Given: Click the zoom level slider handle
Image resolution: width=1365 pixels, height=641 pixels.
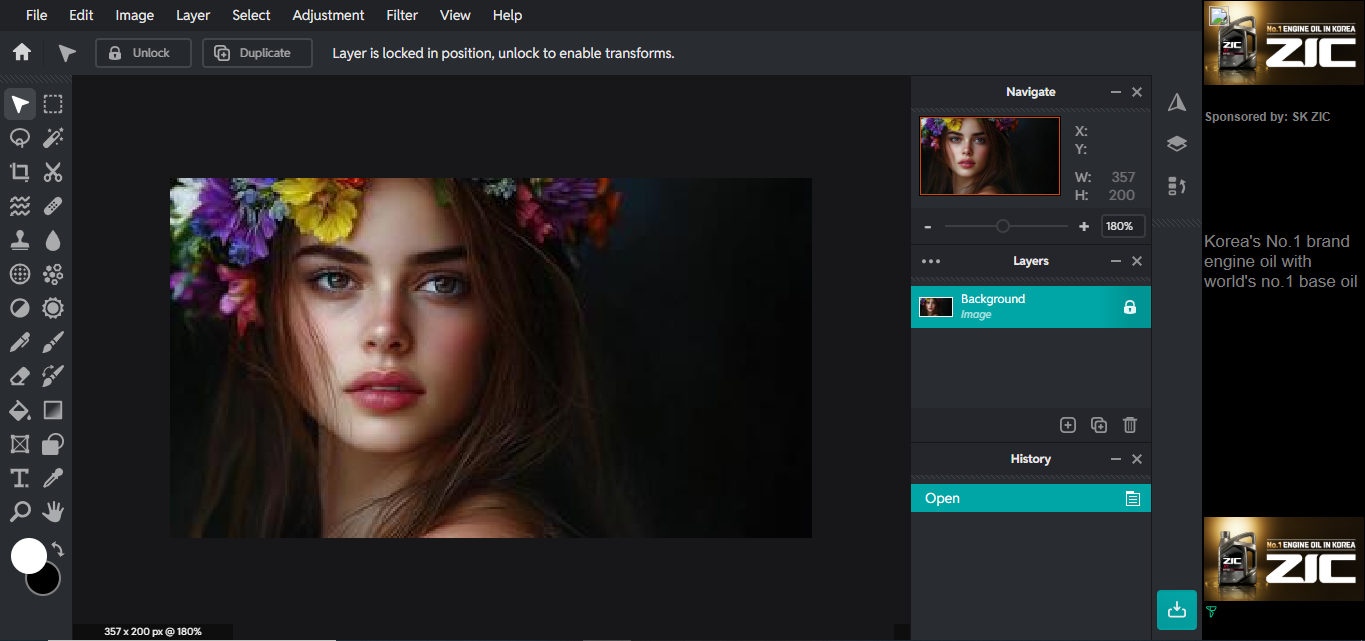Looking at the screenshot, I should (1003, 226).
